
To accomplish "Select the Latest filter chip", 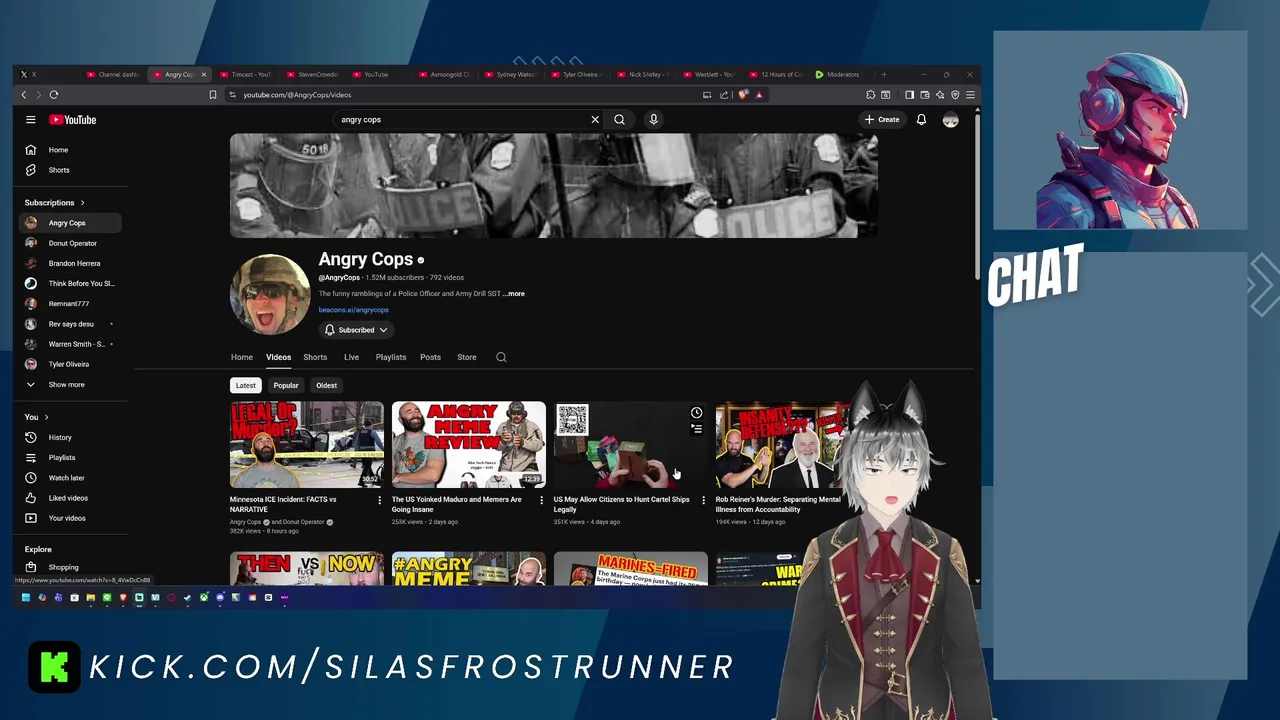I will [x=245, y=385].
